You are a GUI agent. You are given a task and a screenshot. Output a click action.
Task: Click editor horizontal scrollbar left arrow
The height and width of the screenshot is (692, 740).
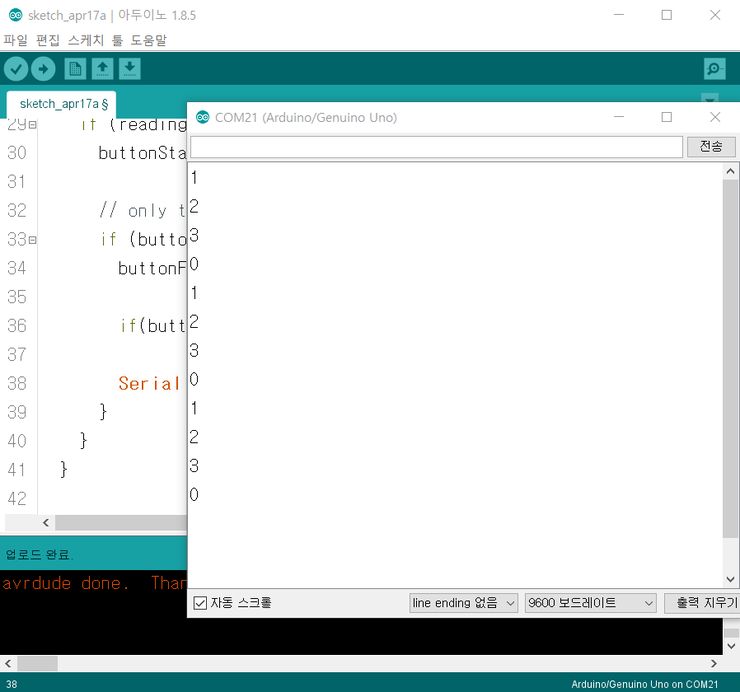(x=46, y=523)
